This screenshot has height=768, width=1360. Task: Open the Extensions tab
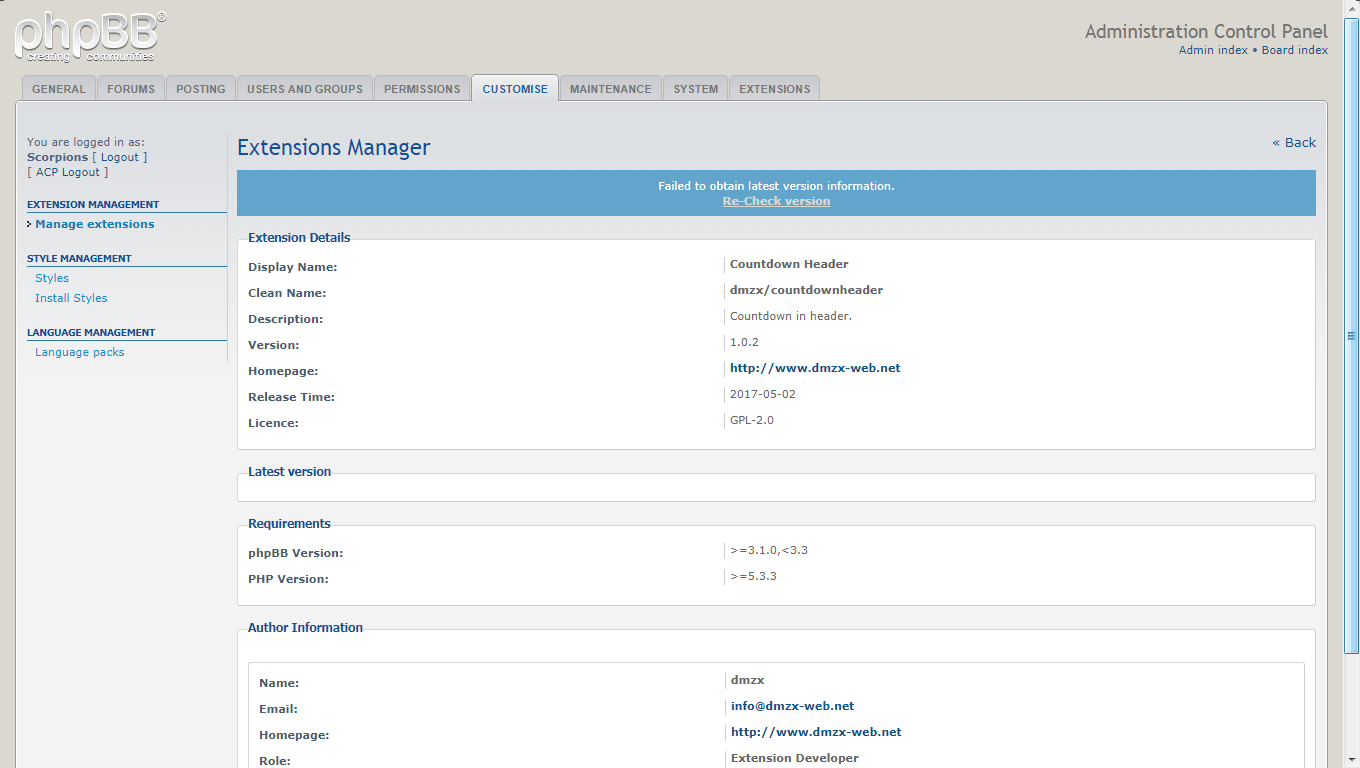pos(774,89)
